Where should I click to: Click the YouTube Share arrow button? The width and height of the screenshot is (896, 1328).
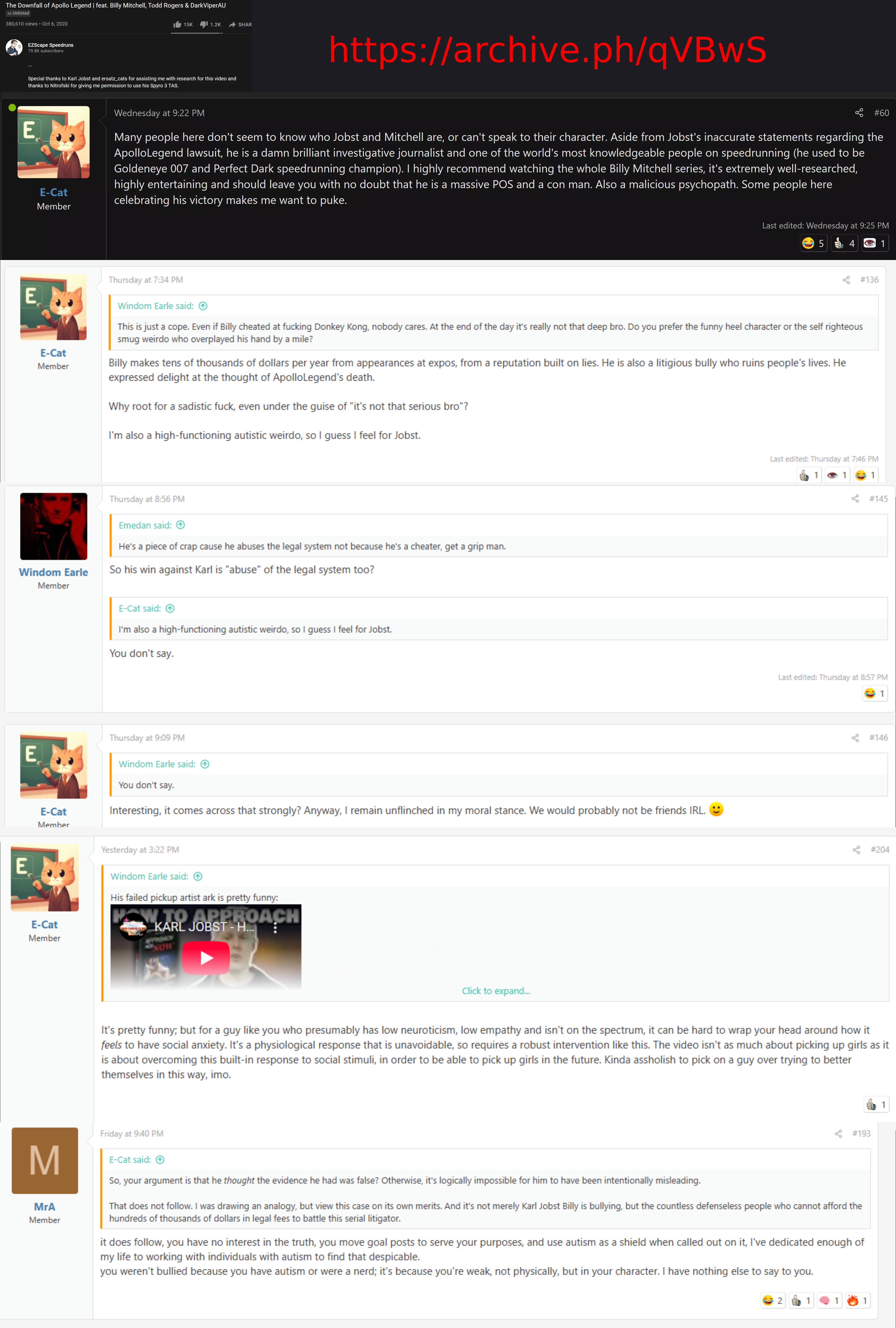[232, 25]
